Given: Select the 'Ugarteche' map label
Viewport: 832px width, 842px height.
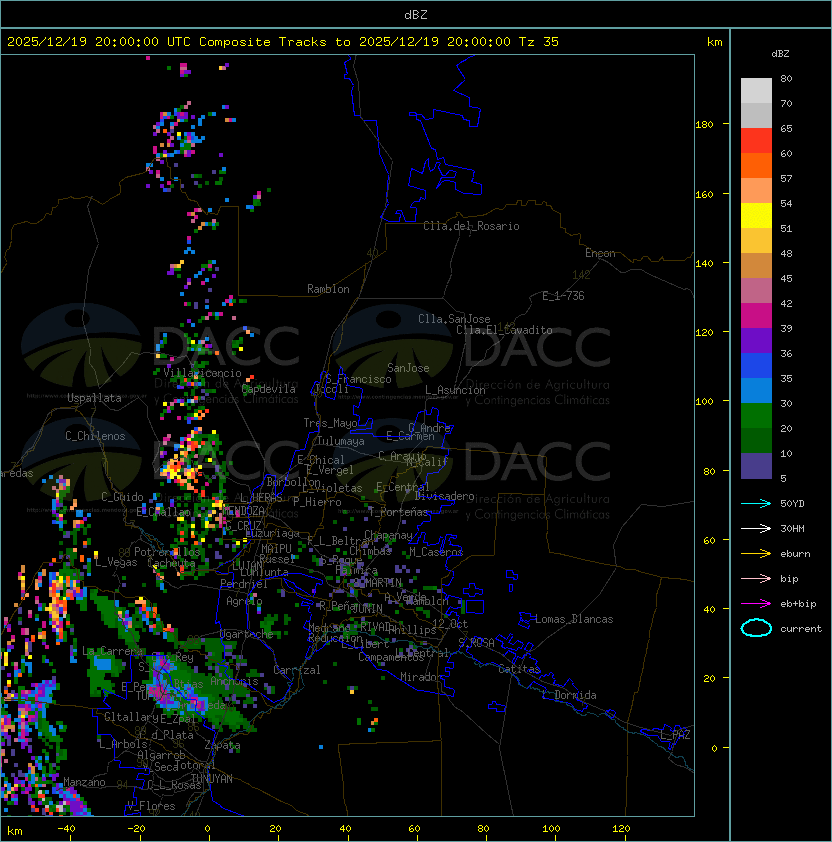Looking at the screenshot, I should [x=246, y=634].
